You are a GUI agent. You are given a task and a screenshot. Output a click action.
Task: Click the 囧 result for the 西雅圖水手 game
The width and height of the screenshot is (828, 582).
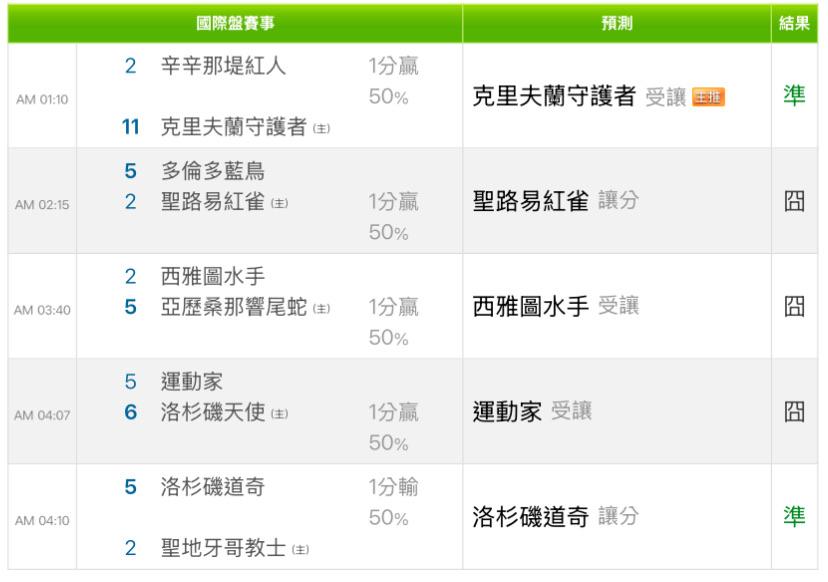(793, 307)
